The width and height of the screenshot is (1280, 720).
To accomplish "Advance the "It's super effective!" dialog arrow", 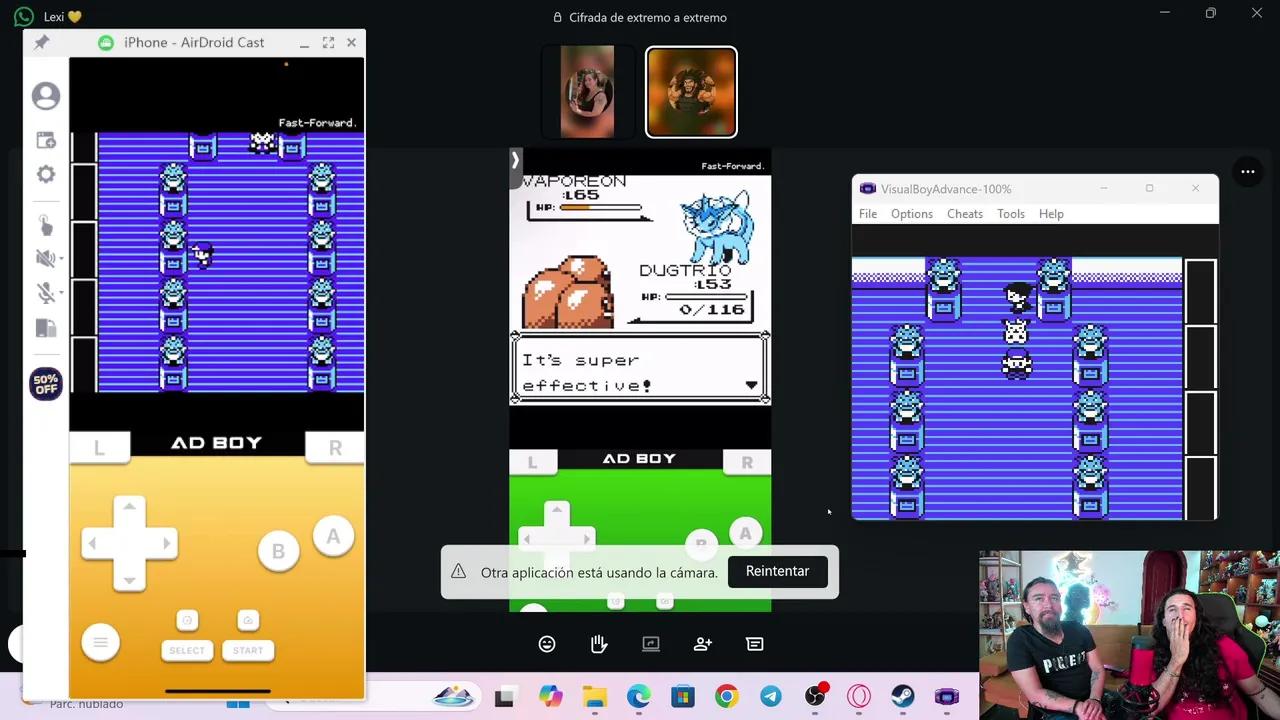I will 751,385.
